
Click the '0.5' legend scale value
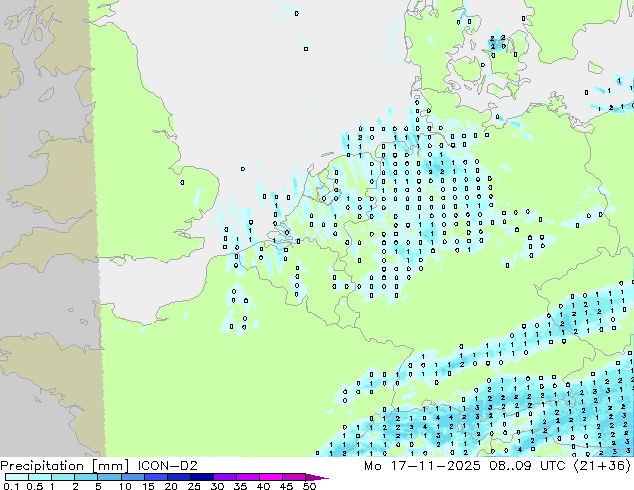35,486
